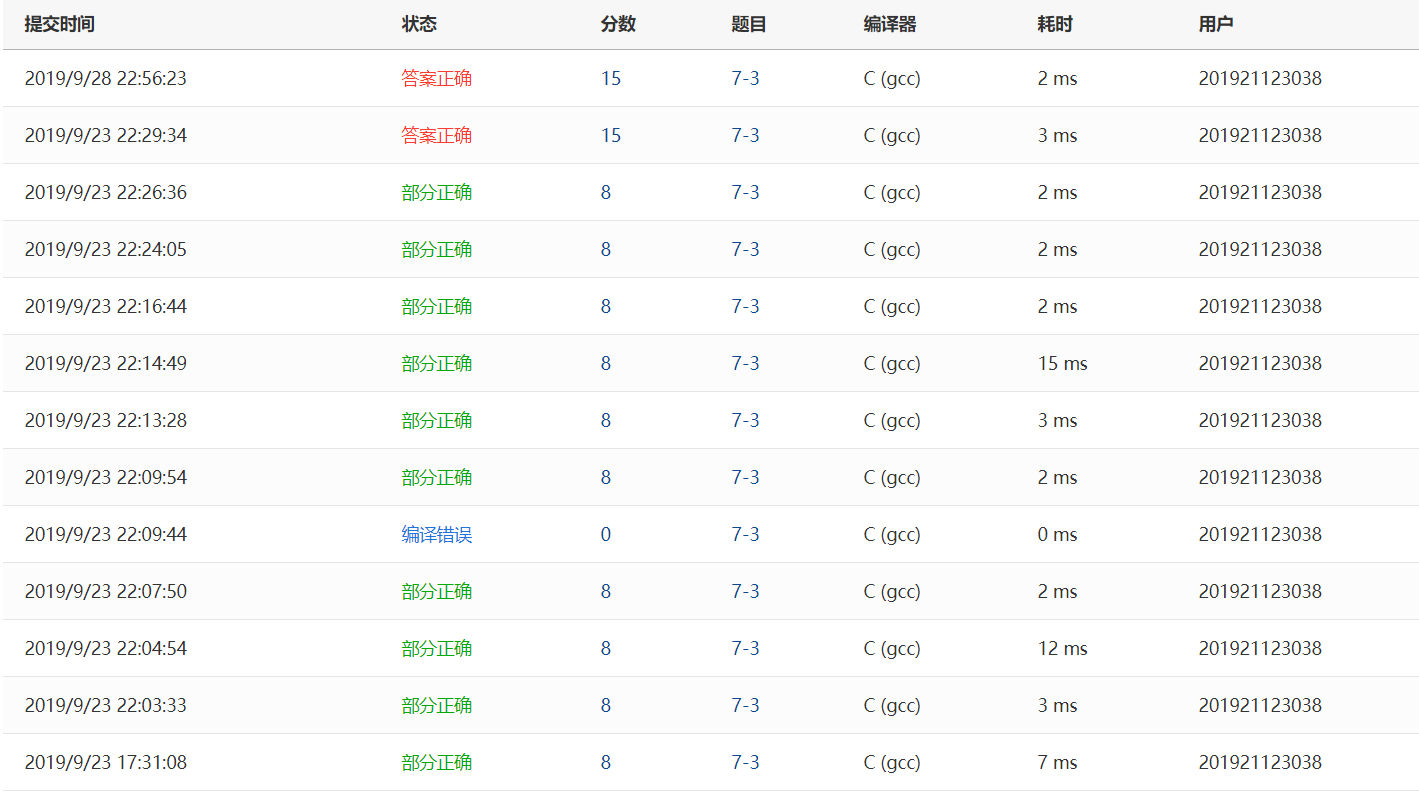The height and width of the screenshot is (799, 1419).
Task: Select timestamp 2019/9/23 22:09:44
Action: (106, 534)
